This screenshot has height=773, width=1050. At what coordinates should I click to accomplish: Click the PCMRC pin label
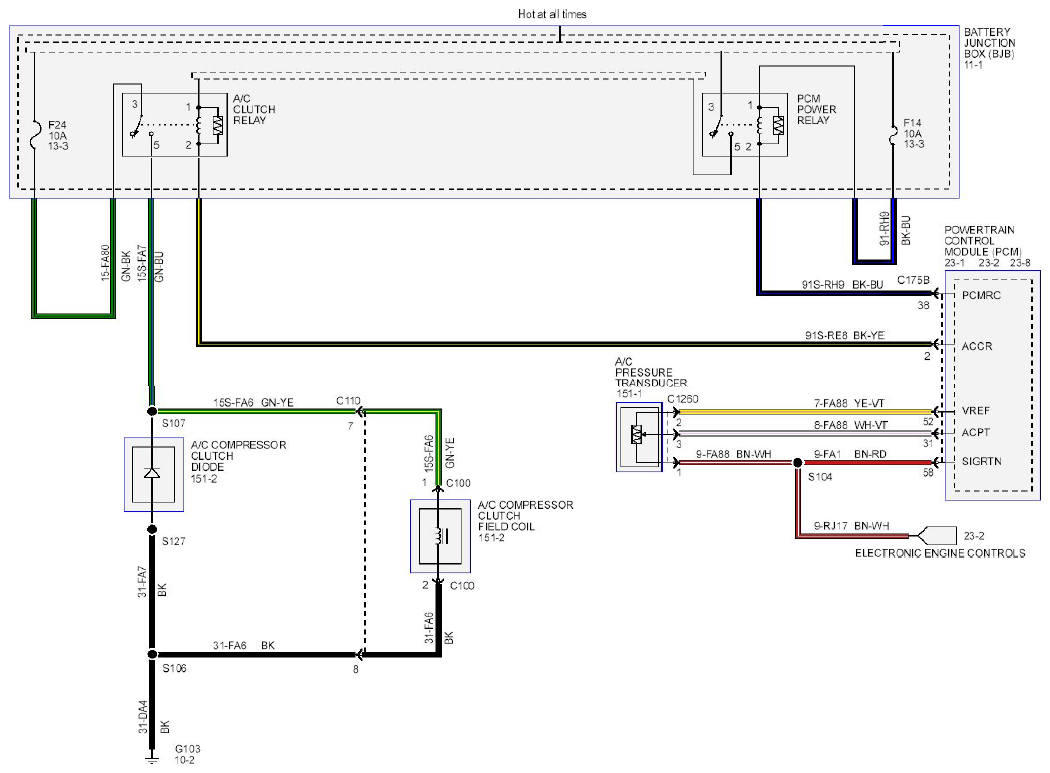point(981,295)
